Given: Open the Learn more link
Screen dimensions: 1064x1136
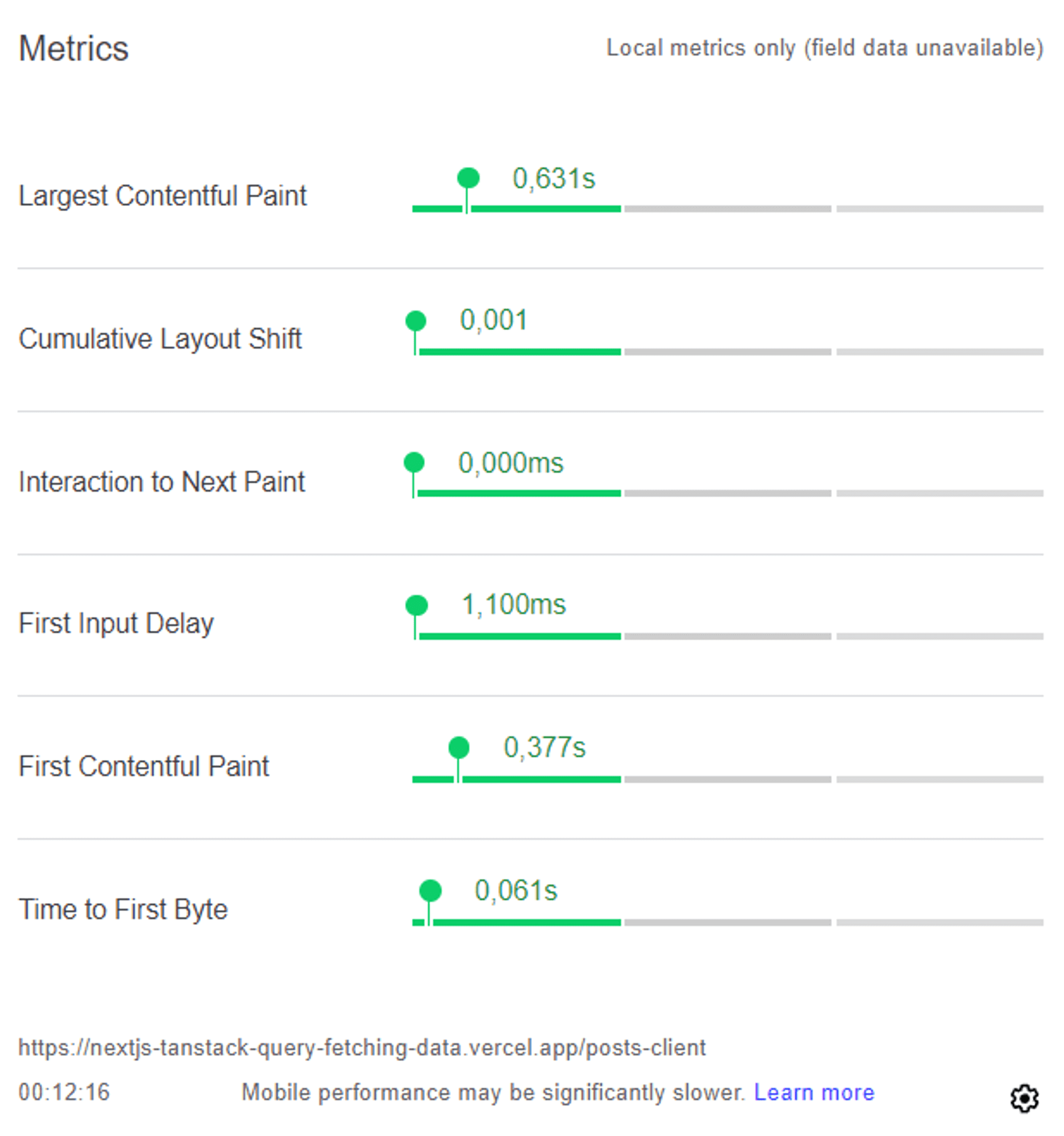Looking at the screenshot, I should tap(814, 1092).
